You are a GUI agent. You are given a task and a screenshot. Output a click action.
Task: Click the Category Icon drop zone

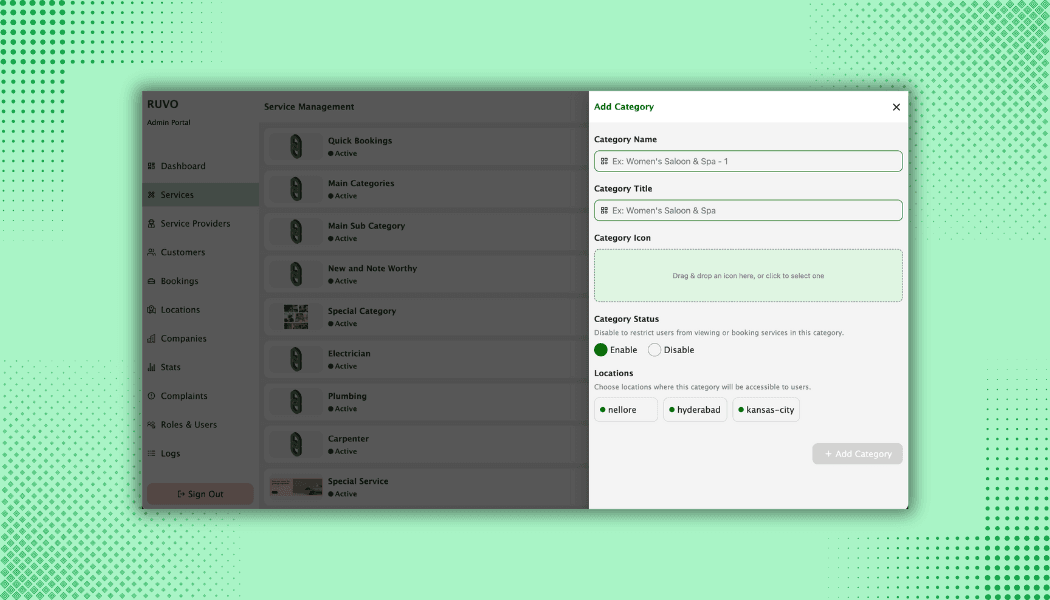point(748,276)
